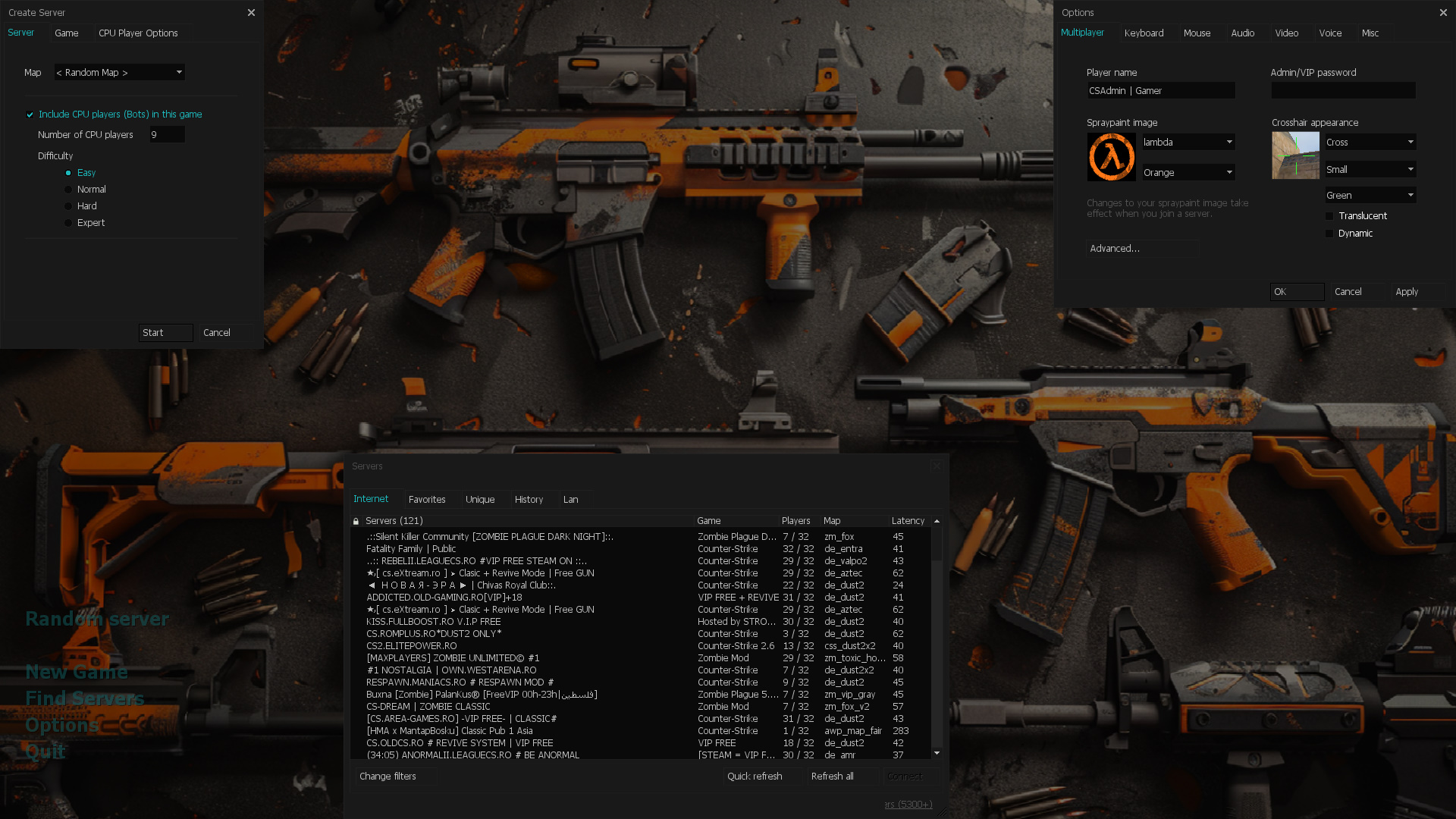Click Quit main menu item

coord(45,752)
